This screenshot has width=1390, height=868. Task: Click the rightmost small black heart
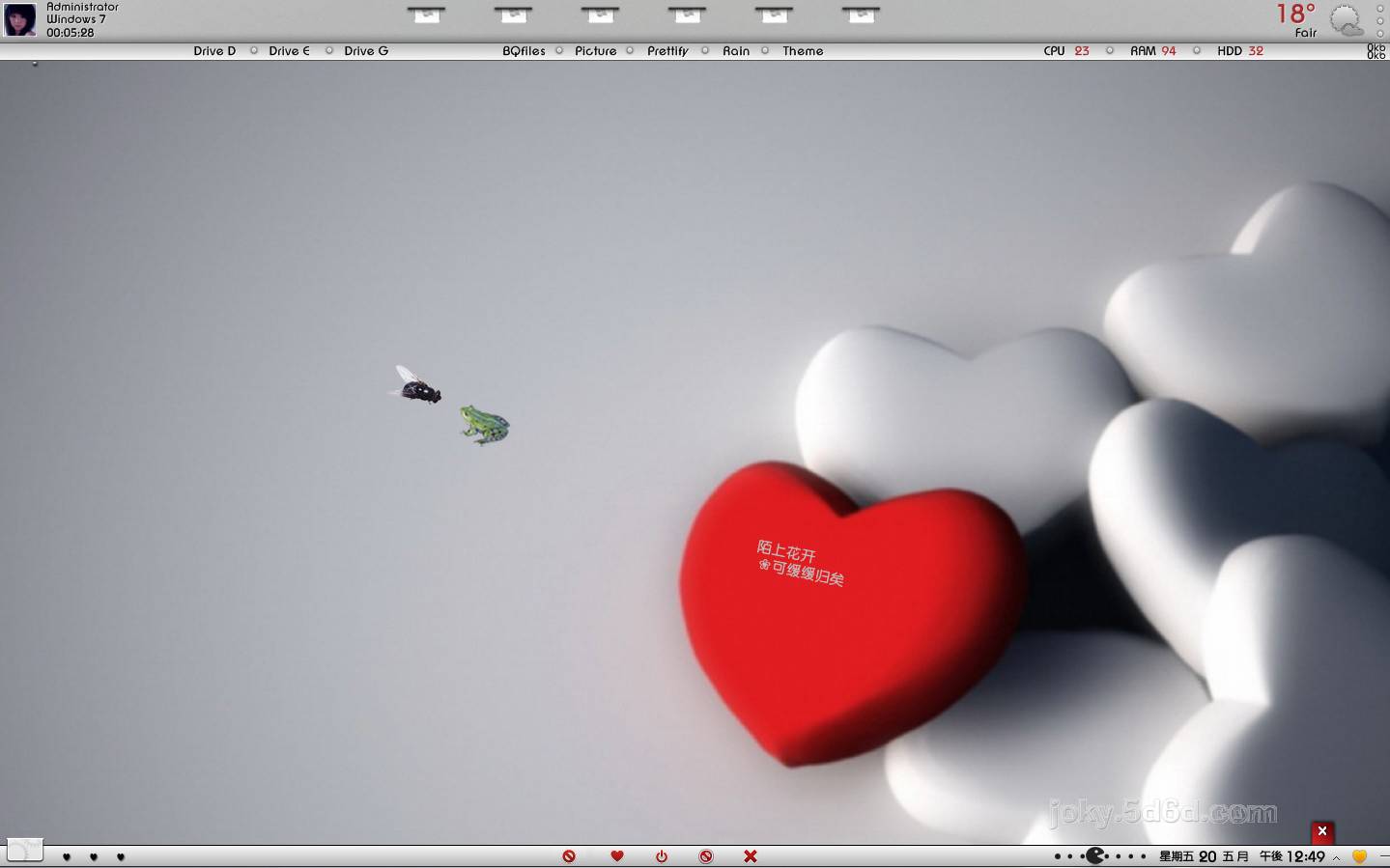point(121,856)
